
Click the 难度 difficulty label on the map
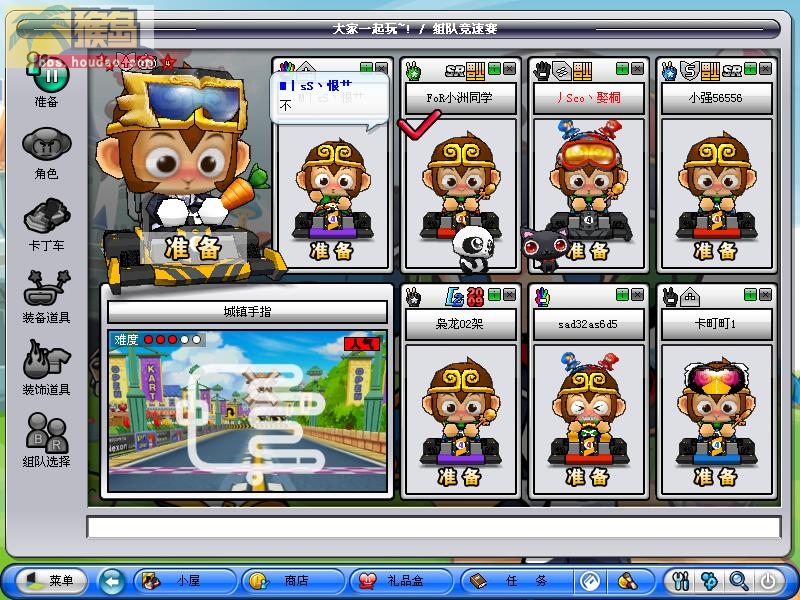click(126, 339)
